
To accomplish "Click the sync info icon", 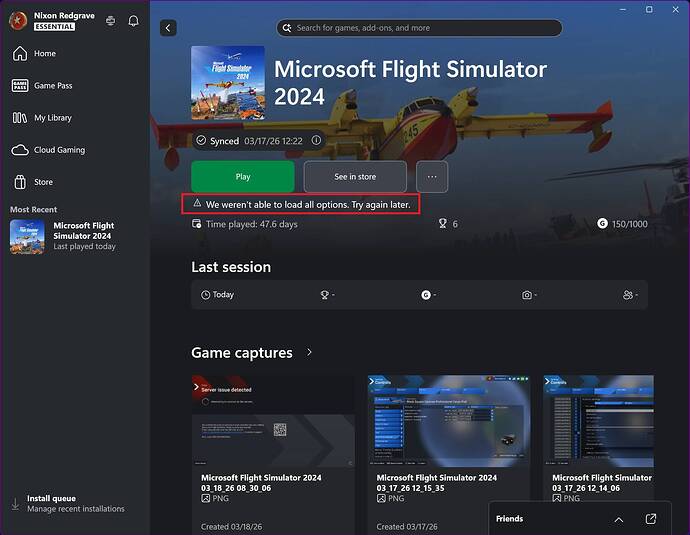I will (x=316, y=140).
